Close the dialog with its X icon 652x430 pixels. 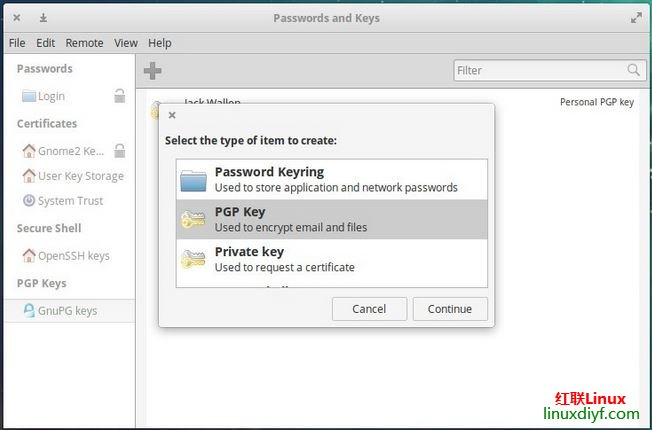pyautogui.click(x=172, y=115)
